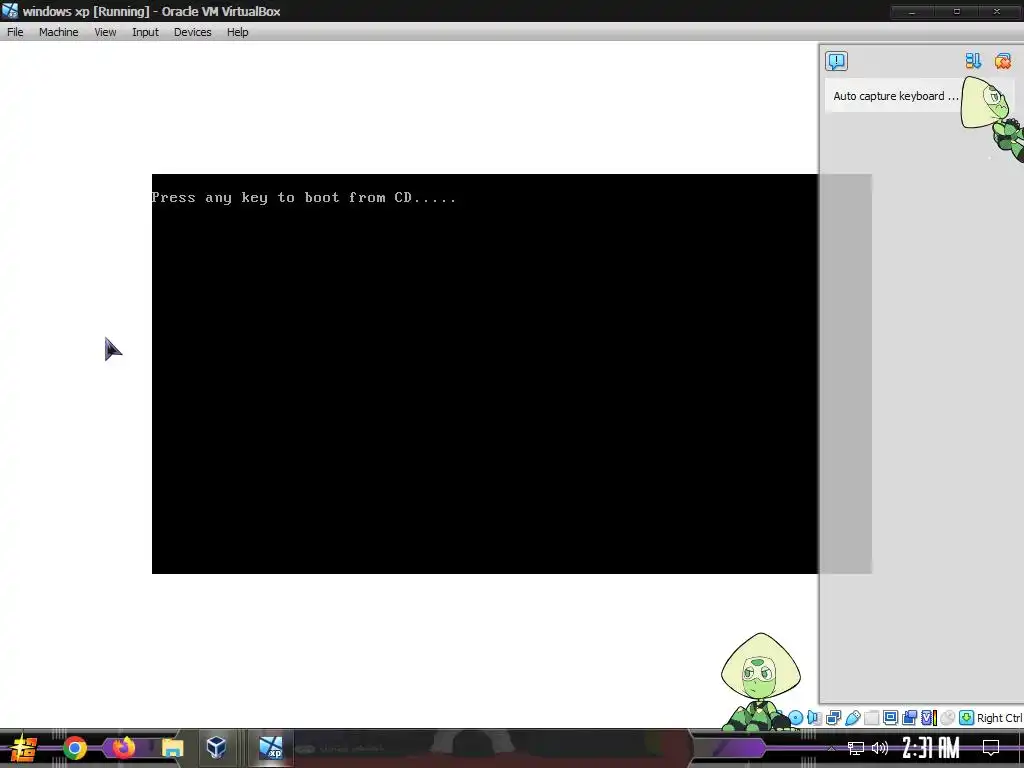Screen dimensions: 1024x768
Task: Click the CPU virtualization V status icon
Action: coord(929,718)
